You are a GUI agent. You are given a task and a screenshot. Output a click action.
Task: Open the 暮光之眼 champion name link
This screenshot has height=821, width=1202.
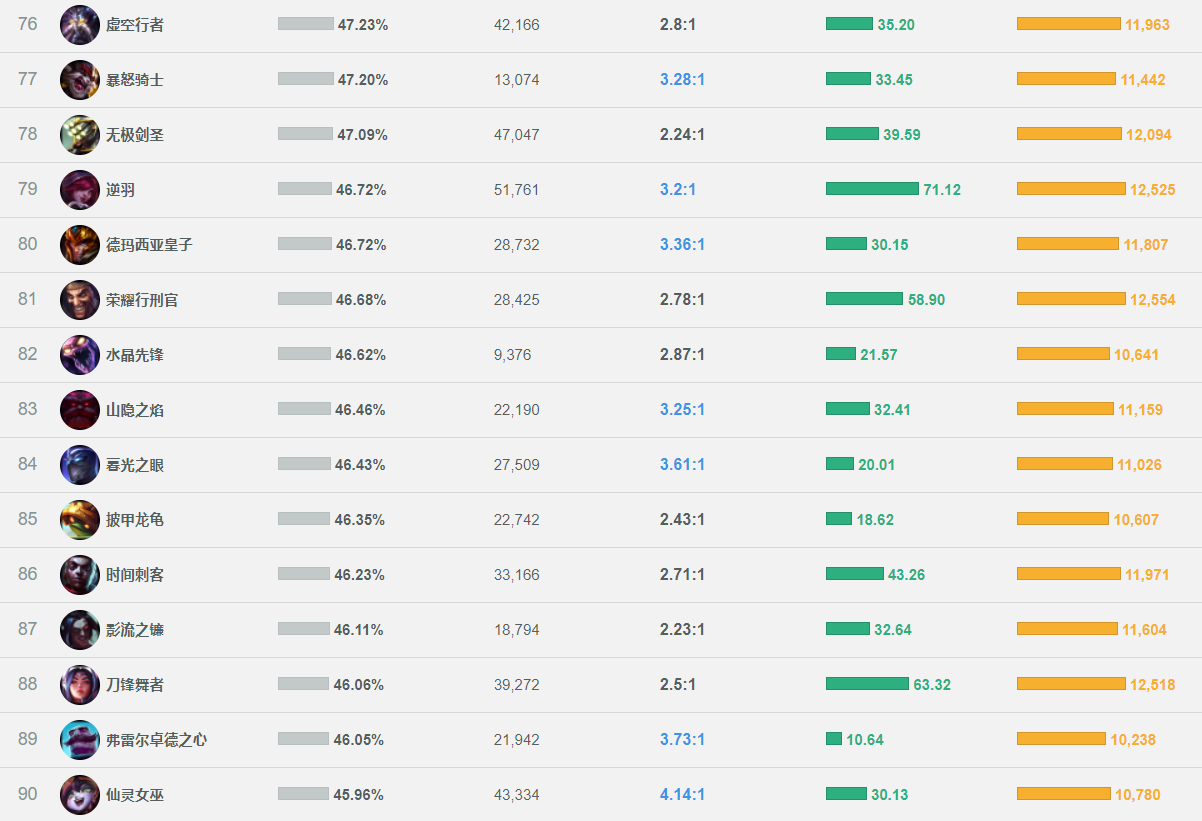pyautogui.click(x=135, y=465)
